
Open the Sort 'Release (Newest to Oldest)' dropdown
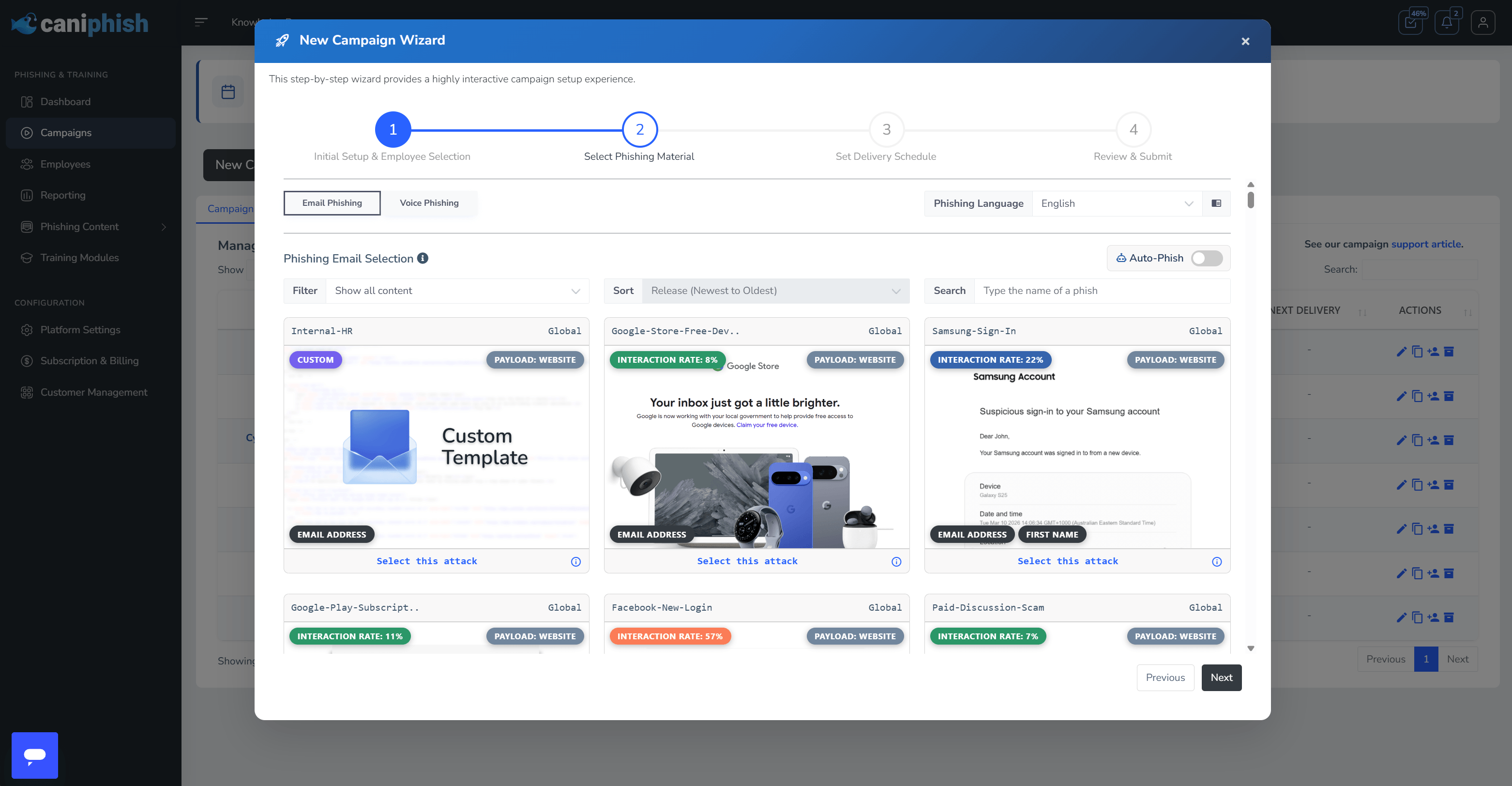775,291
